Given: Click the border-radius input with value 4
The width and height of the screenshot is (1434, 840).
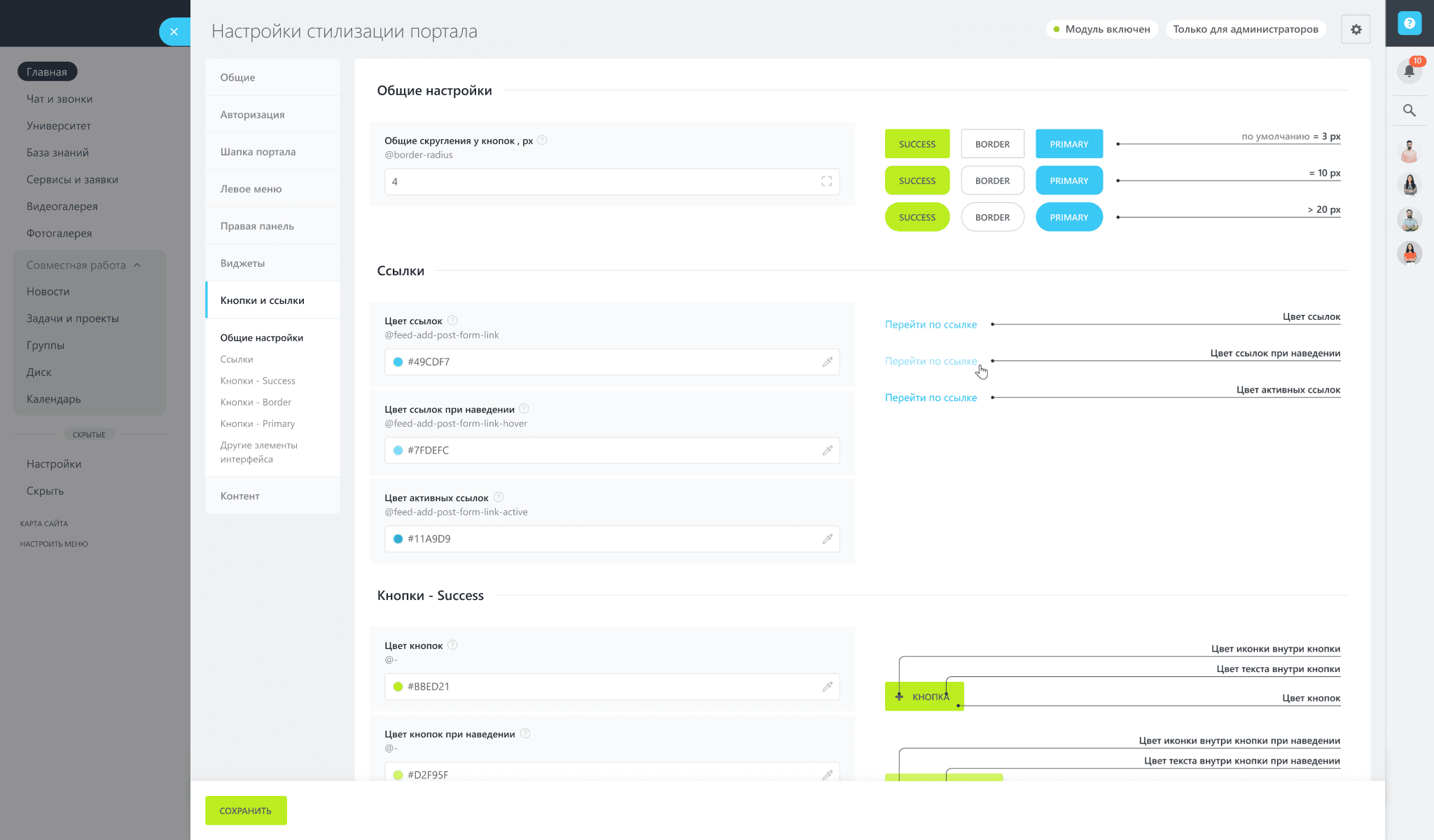Looking at the screenshot, I should coord(602,181).
